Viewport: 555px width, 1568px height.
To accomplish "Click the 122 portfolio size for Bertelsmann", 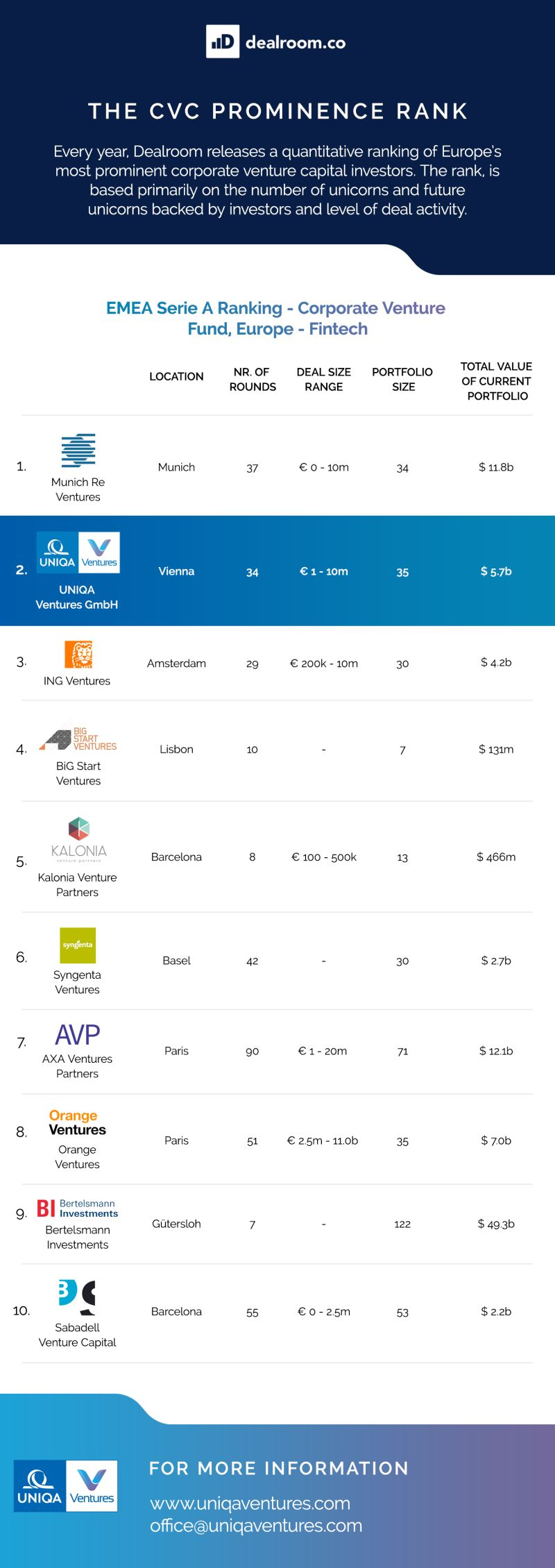I will pos(402,1224).
